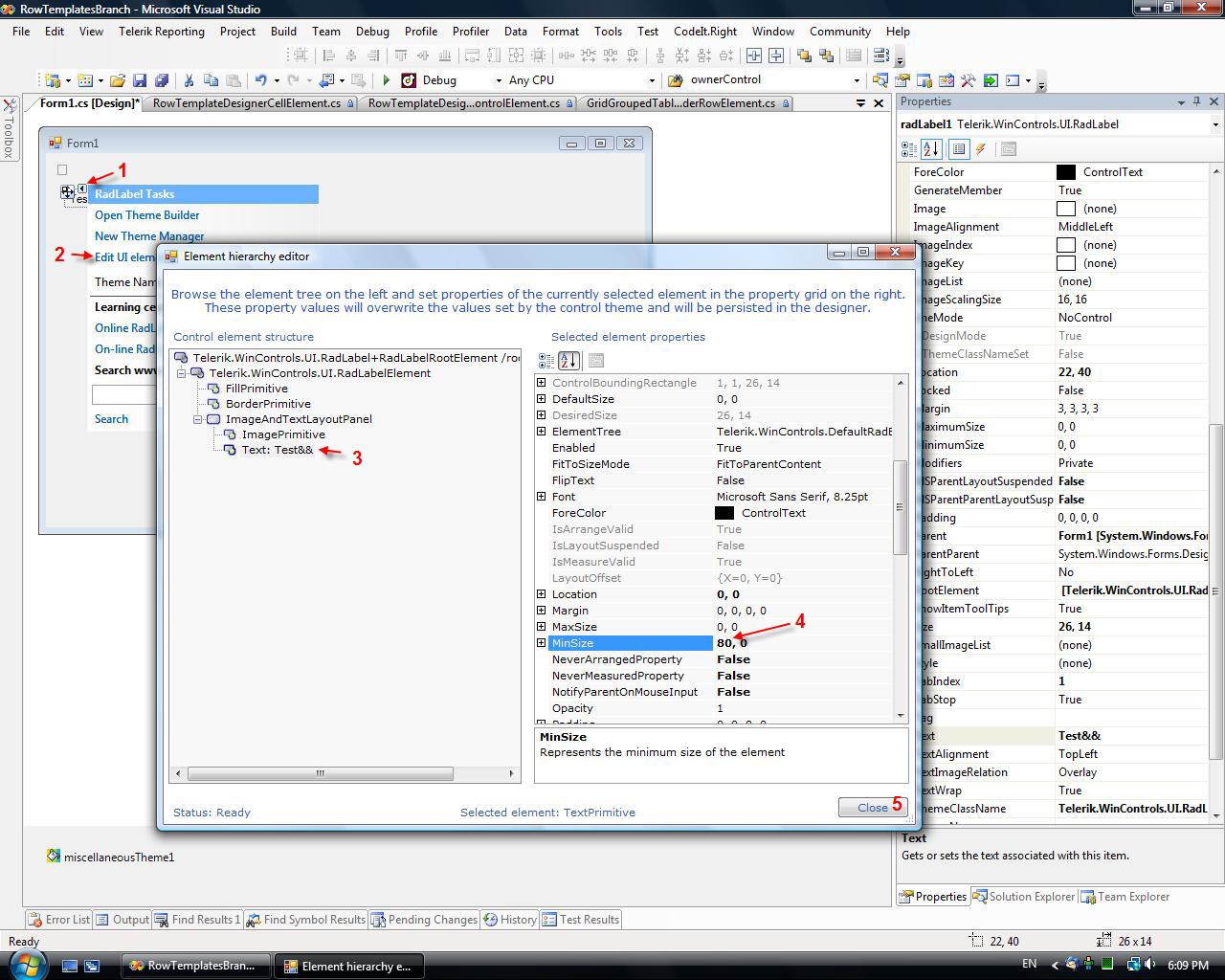Open Theme Builder link in RadLabel Tasks
This screenshot has height=980, width=1225.
pyautogui.click(x=146, y=215)
